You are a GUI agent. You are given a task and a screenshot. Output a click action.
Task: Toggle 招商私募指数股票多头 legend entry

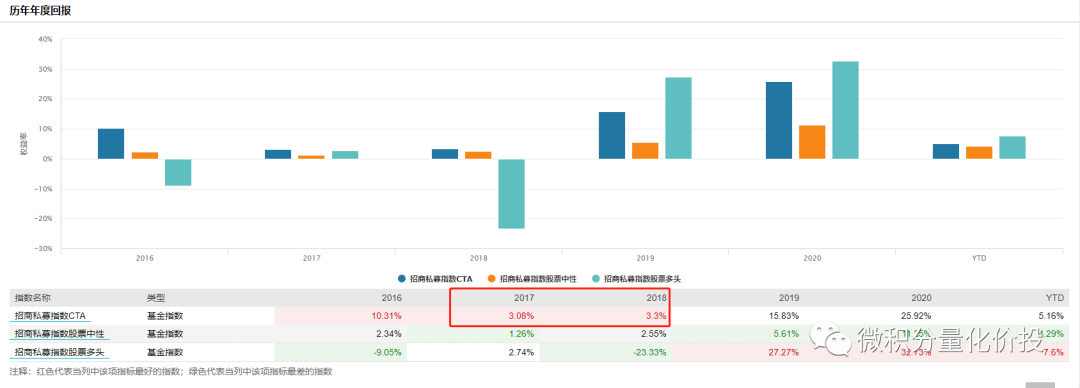point(637,279)
